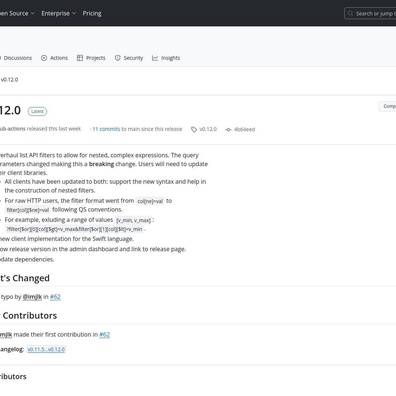The height and width of the screenshot is (396, 396).
Task: Switch to the Actions tab
Action: [x=54, y=58]
